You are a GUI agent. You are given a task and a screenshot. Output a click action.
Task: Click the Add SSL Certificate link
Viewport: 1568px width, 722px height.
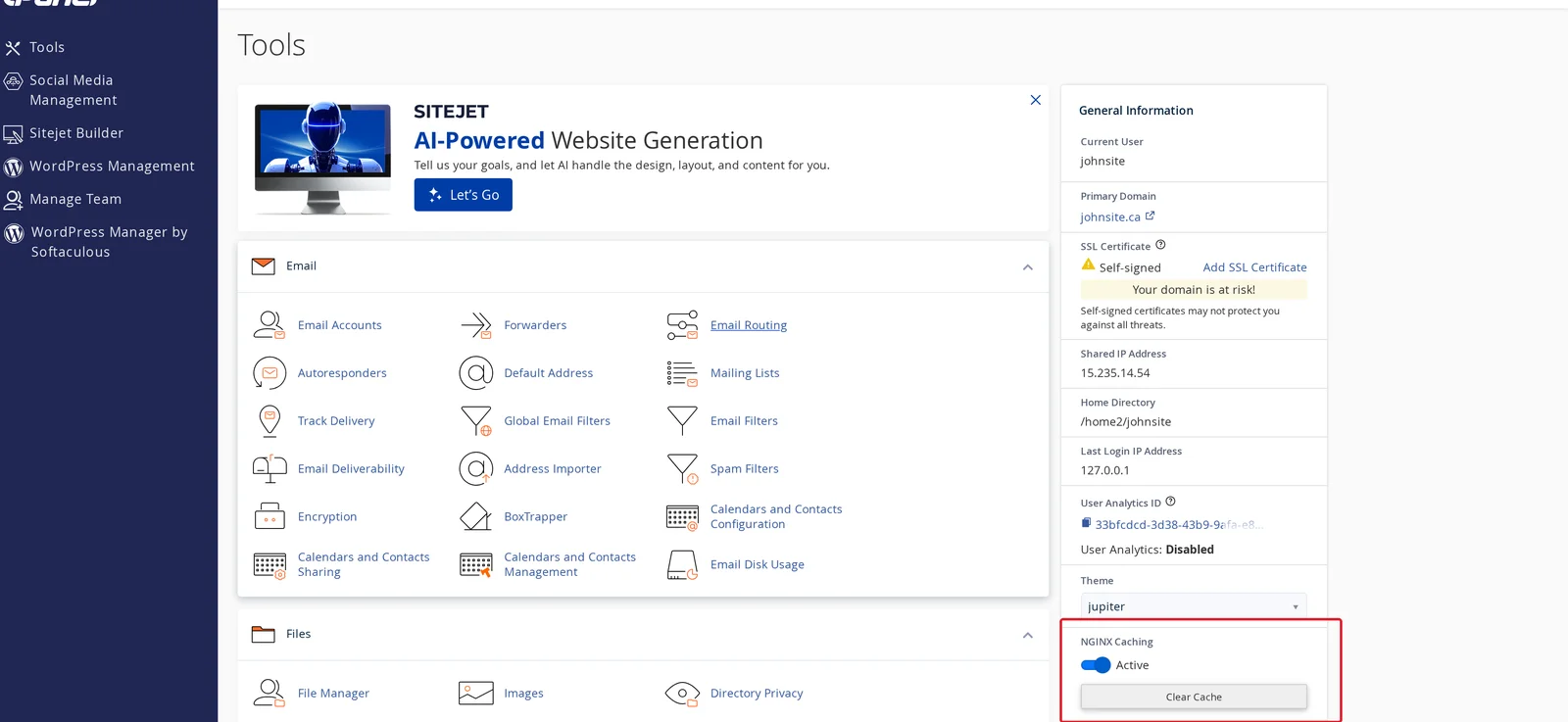[x=1254, y=266]
